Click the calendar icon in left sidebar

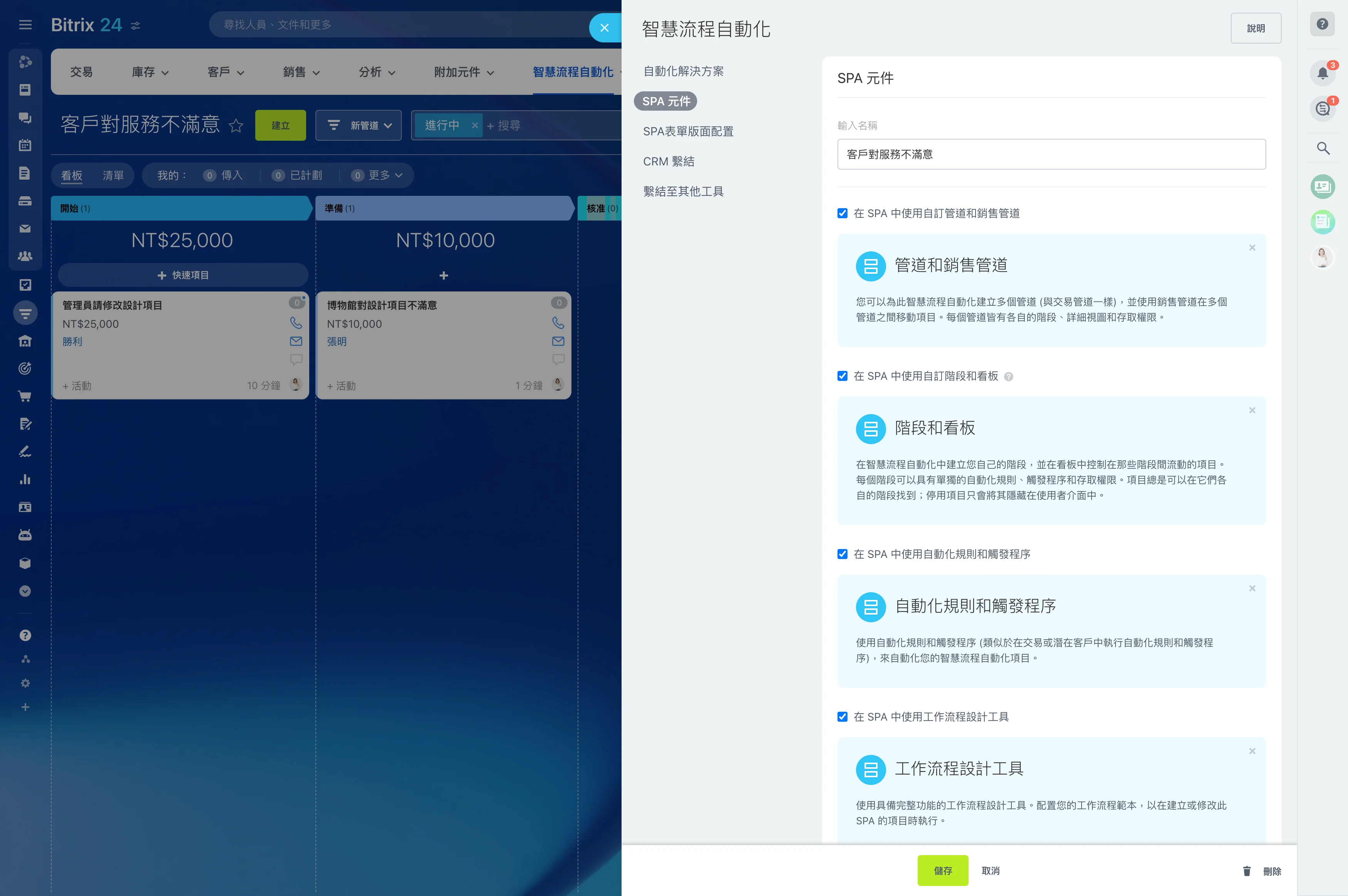coord(25,145)
